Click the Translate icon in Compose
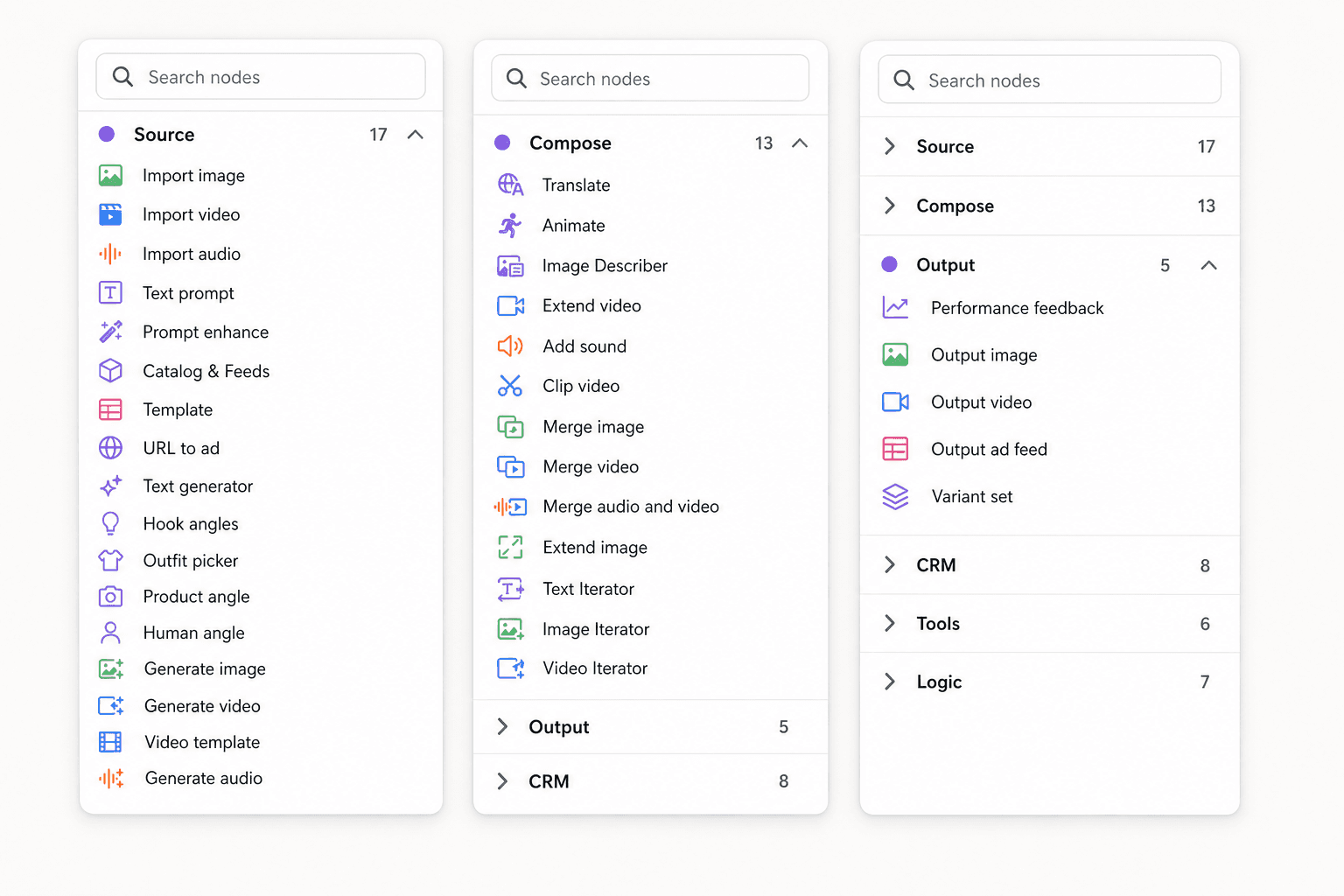1344x896 pixels. pyautogui.click(x=510, y=185)
